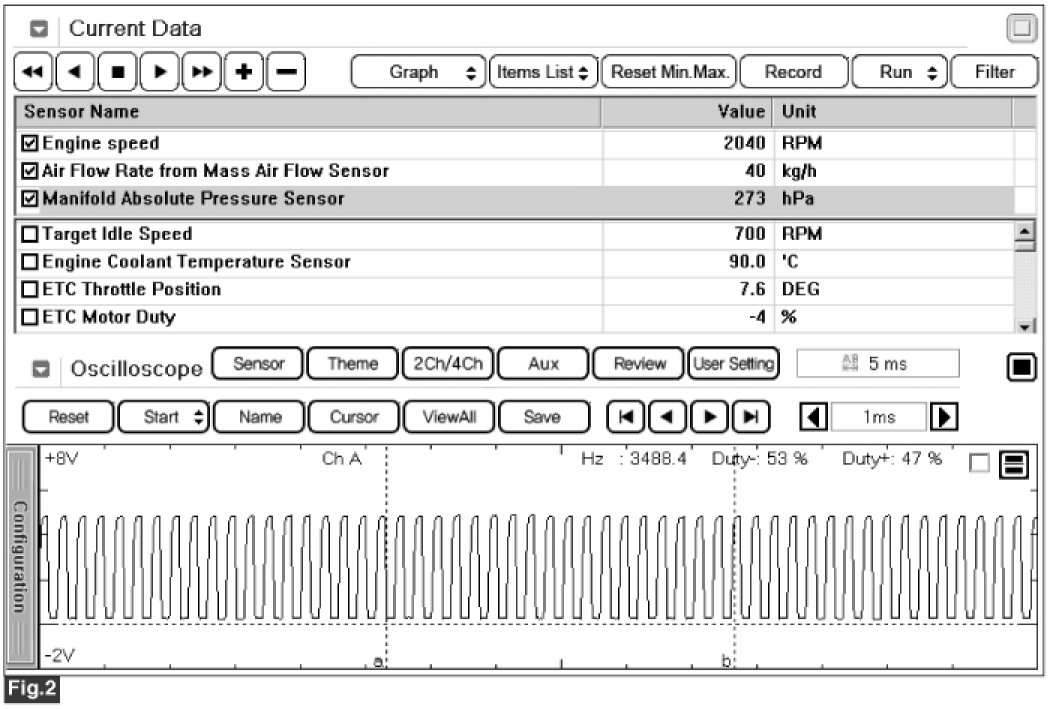The width and height of the screenshot is (1050, 709).
Task: Click the minus icon in the data toolbar
Action: [286, 72]
